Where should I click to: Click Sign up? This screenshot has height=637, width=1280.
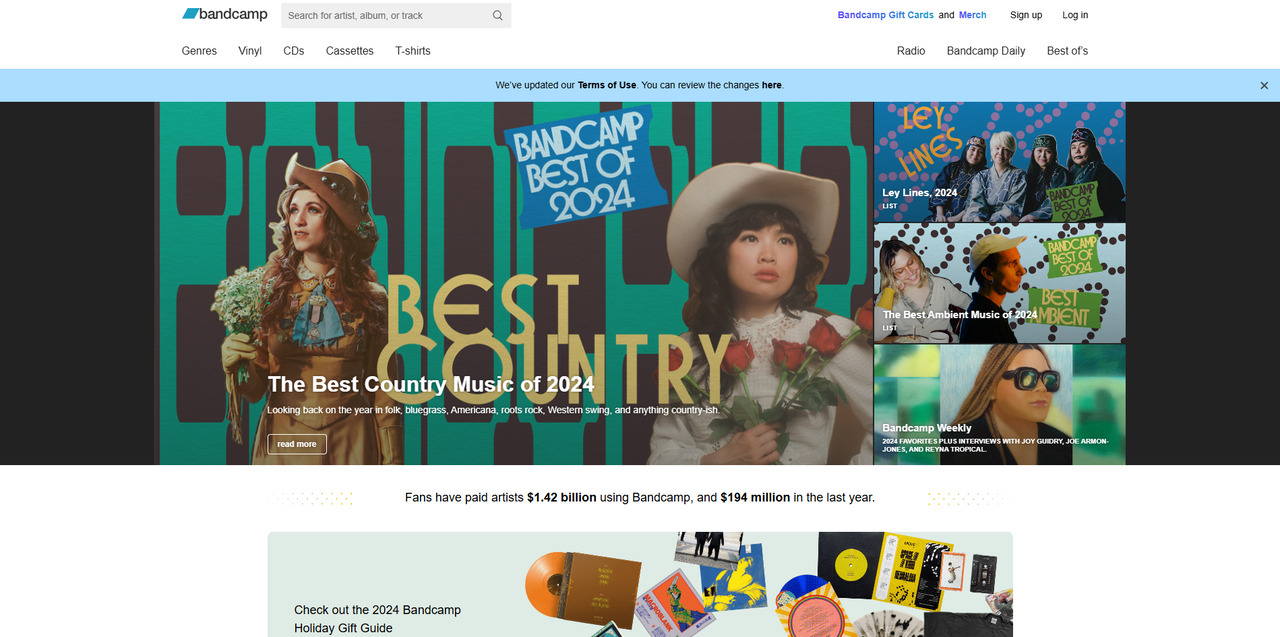tap(1026, 15)
